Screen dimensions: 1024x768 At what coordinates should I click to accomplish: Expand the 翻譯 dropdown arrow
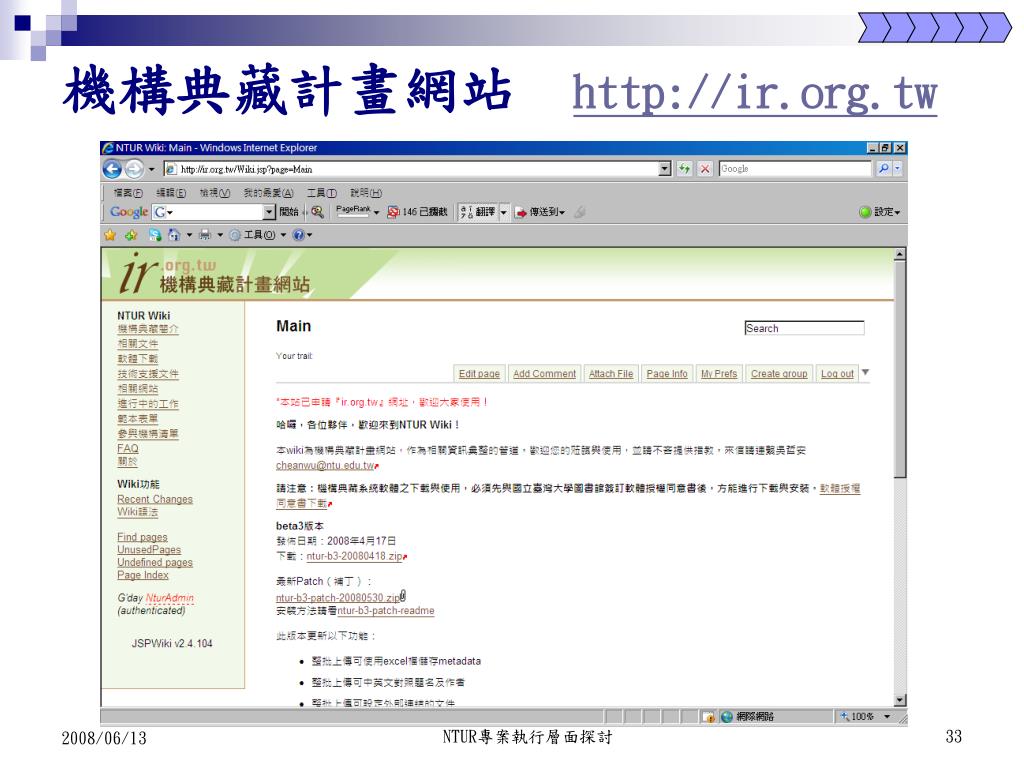pyautogui.click(x=504, y=212)
